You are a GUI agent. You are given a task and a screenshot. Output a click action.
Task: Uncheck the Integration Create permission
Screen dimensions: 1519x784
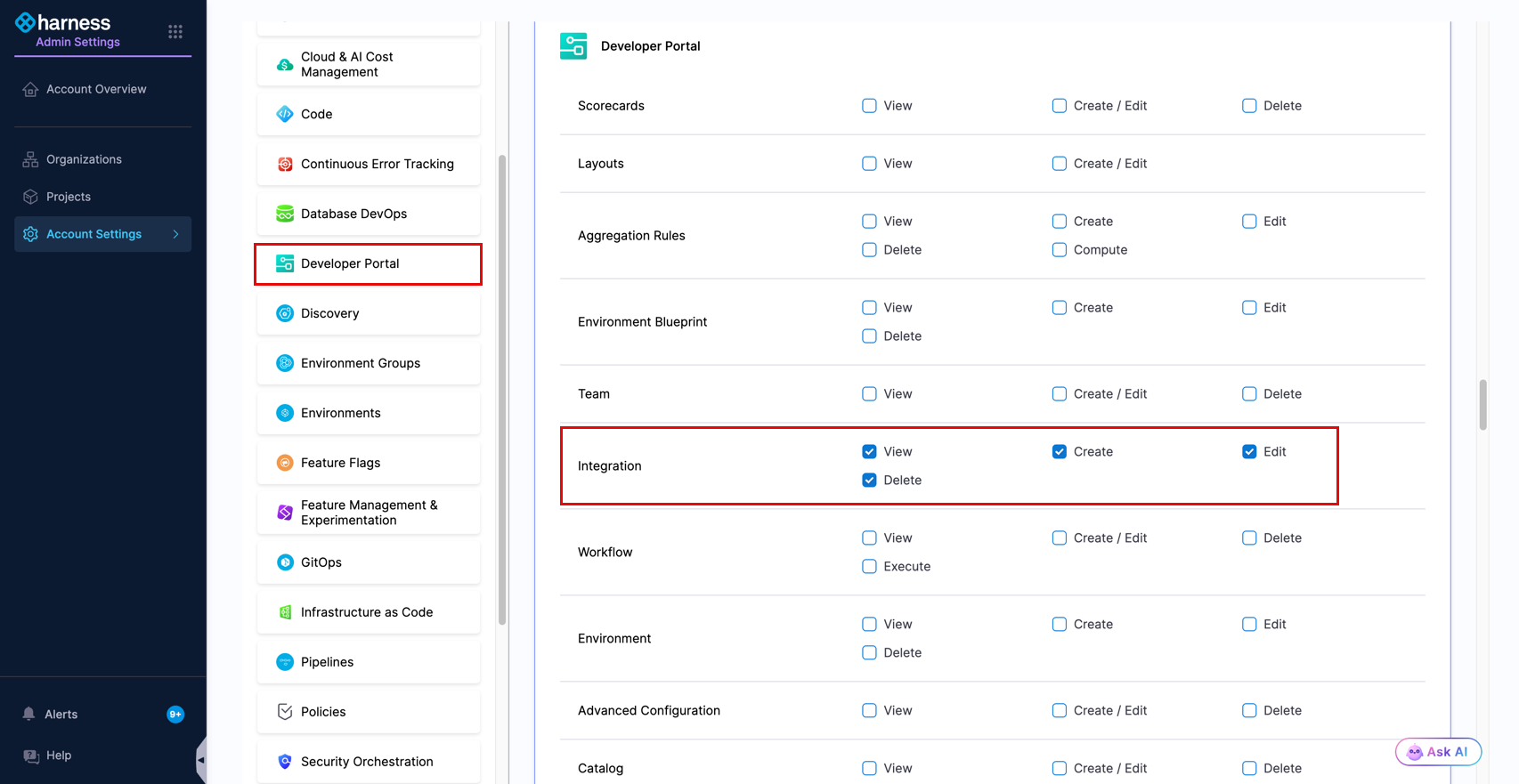pyautogui.click(x=1060, y=452)
